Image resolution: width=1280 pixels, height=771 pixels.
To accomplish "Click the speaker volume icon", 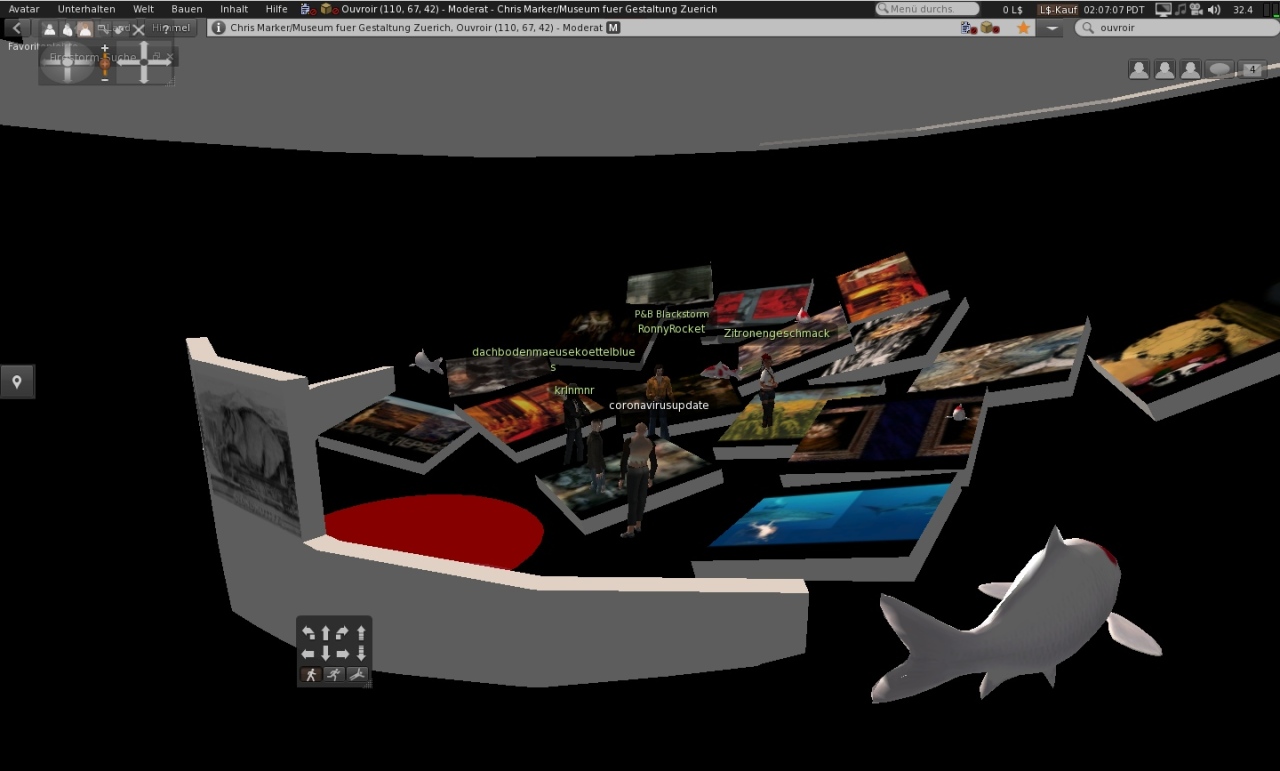I will pos(1214,9).
